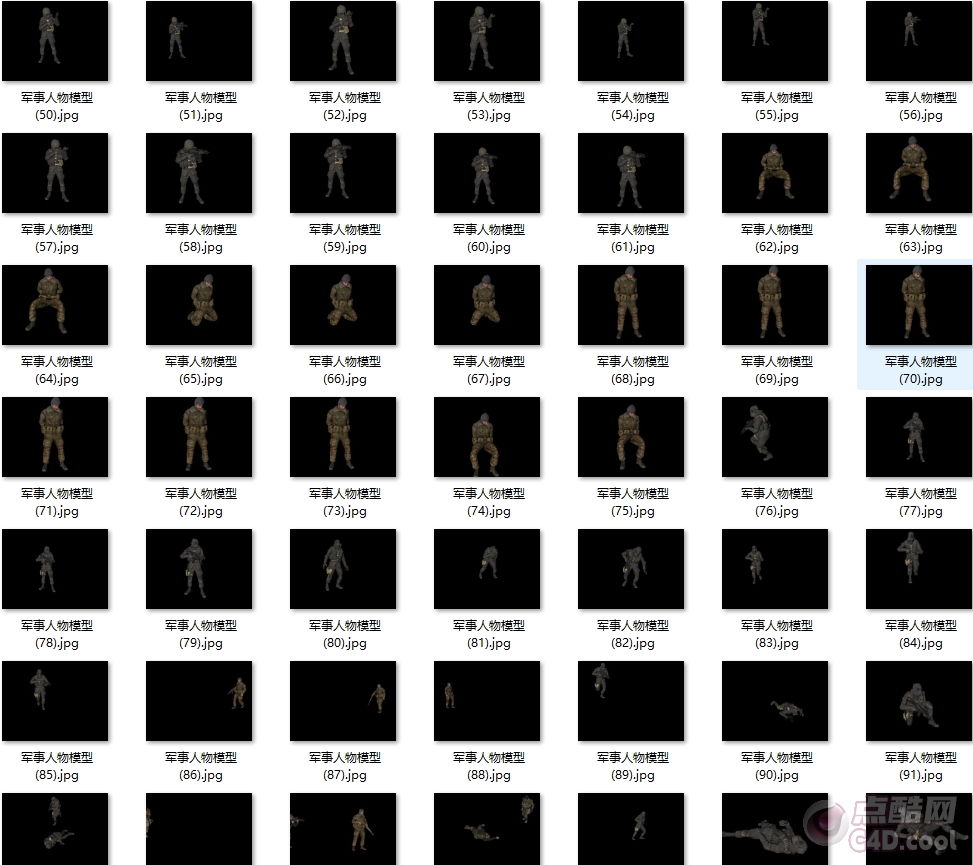Select thumbnail 军事人物模型 (56).jpg

(x=919, y=41)
